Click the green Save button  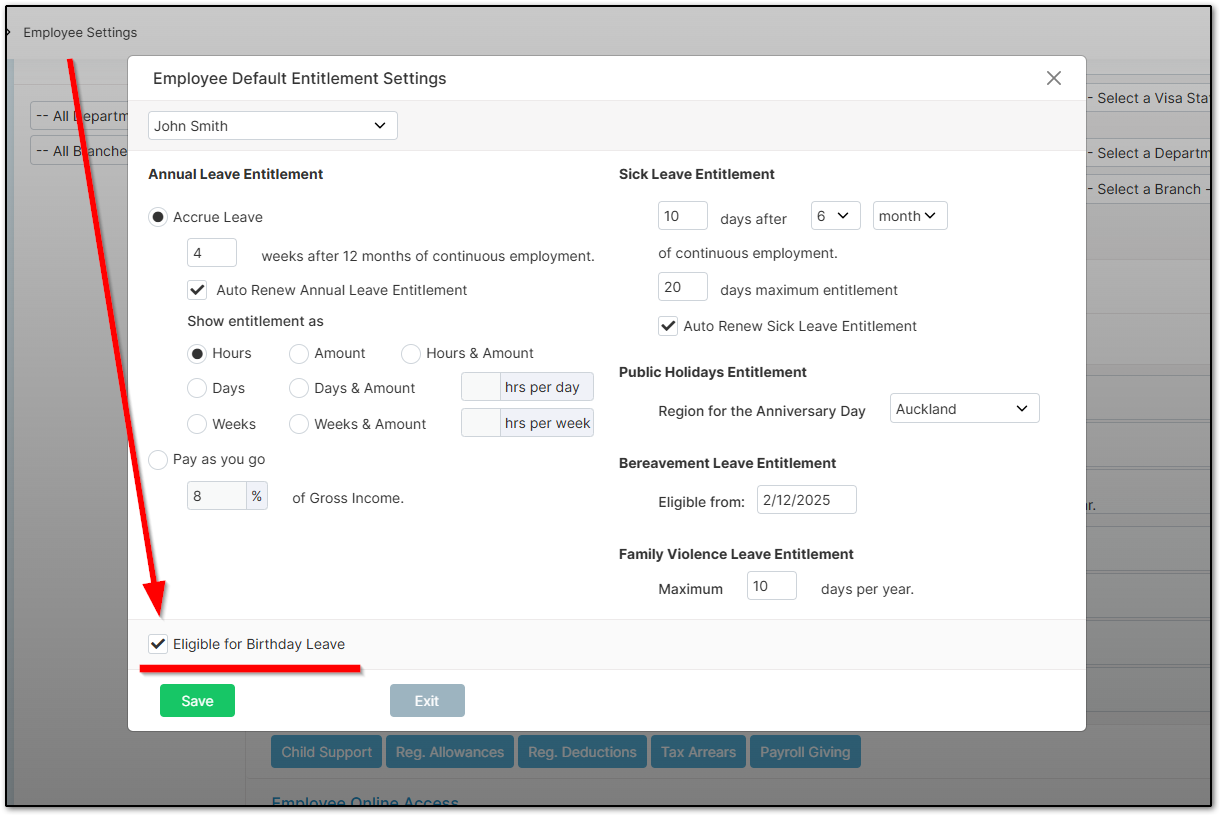pos(197,701)
